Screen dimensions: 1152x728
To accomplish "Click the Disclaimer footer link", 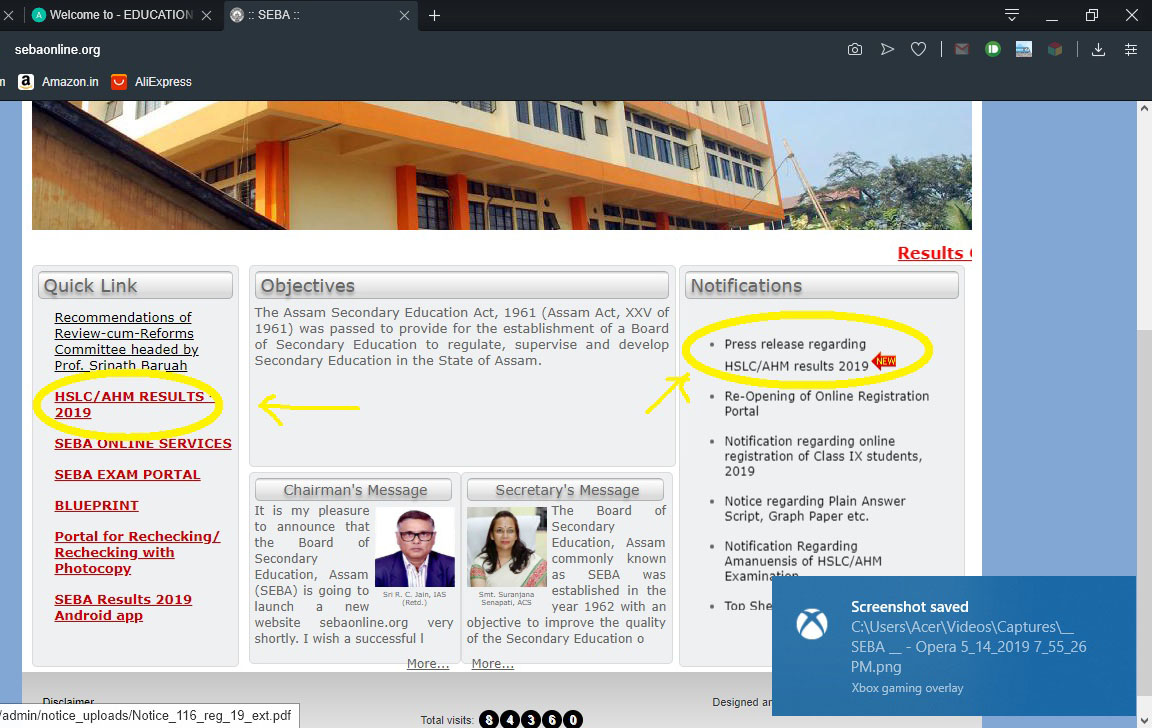I will point(68,702).
